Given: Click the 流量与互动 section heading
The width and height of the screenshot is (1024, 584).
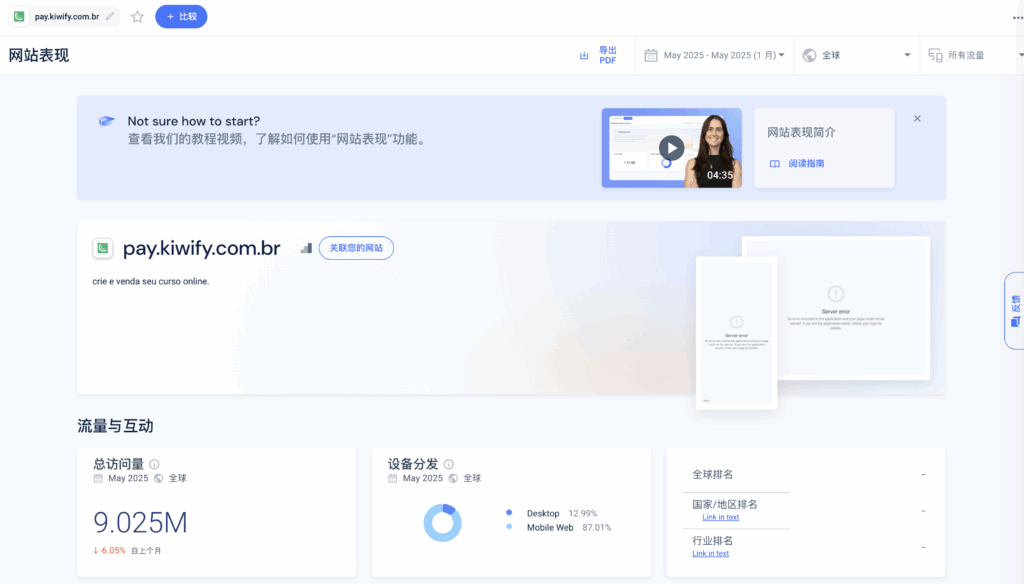Looking at the screenshot, I should pyautogui.click(x=115, y=427).
